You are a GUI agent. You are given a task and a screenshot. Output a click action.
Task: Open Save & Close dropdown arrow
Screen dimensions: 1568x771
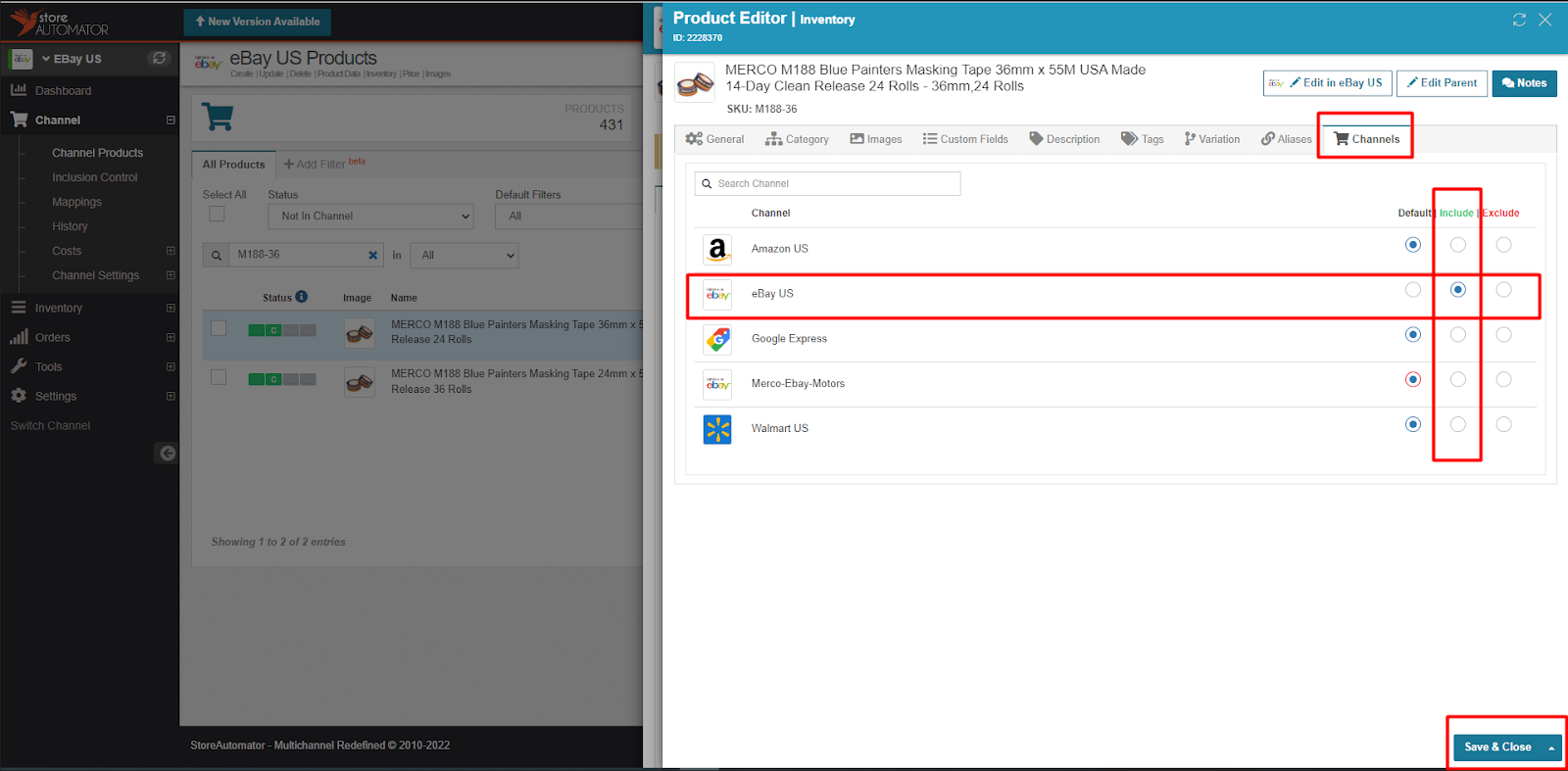[1551, 747]
